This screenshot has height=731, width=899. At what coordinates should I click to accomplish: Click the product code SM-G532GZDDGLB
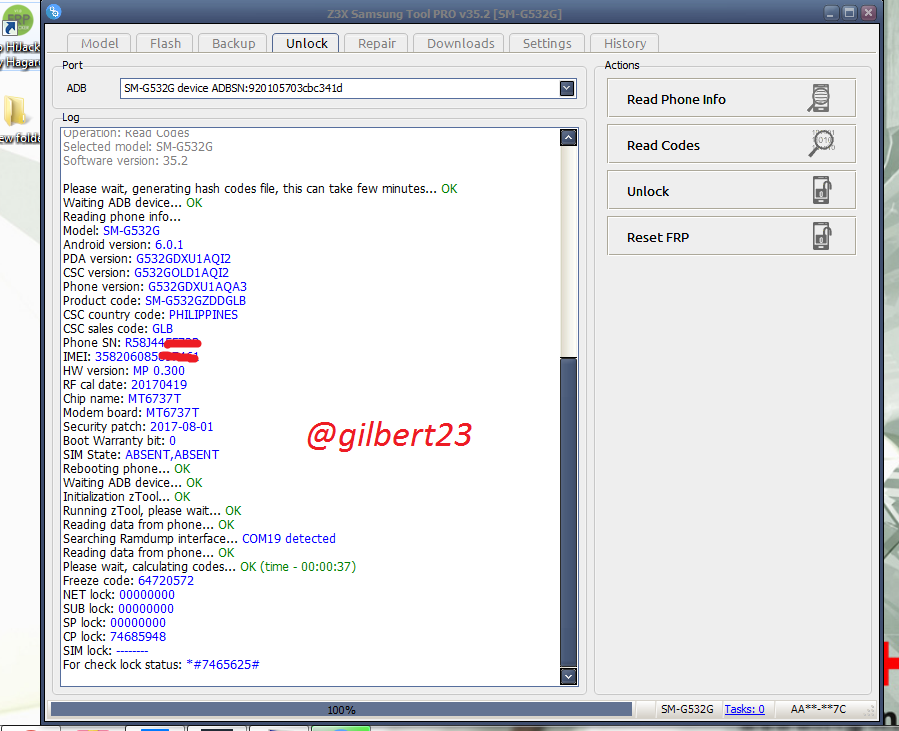pyautogui.click(x=195, y=300)
